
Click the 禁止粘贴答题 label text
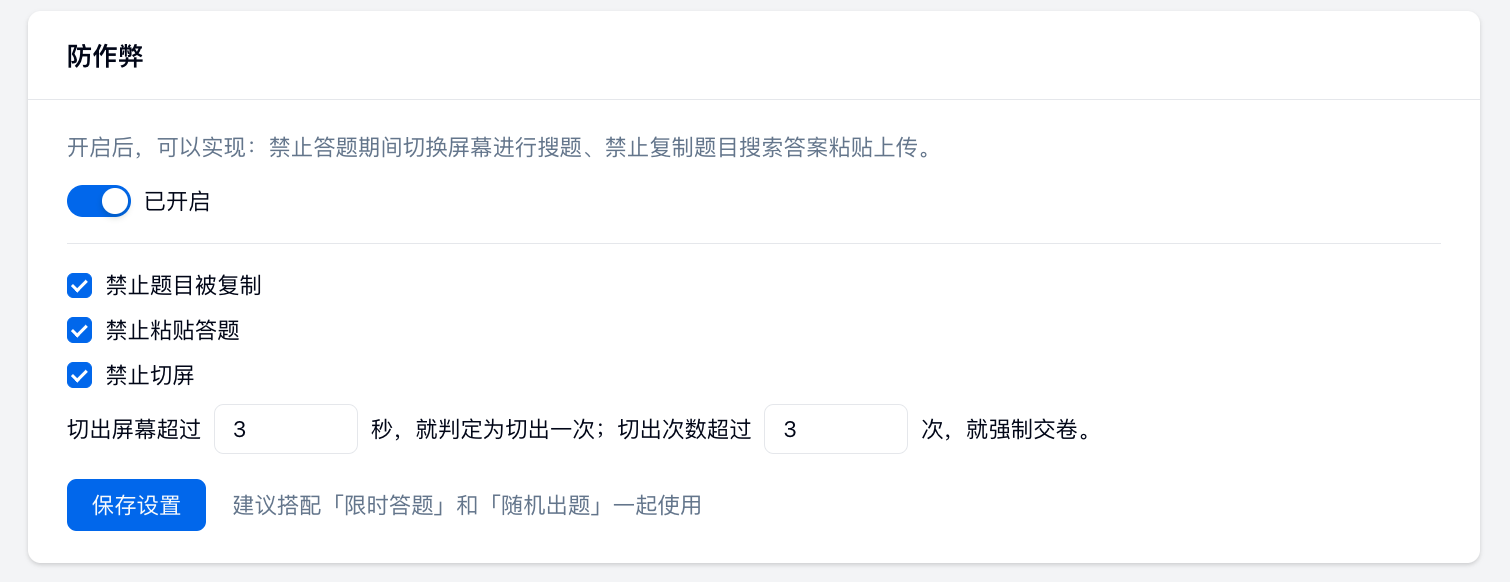[172, 330]
